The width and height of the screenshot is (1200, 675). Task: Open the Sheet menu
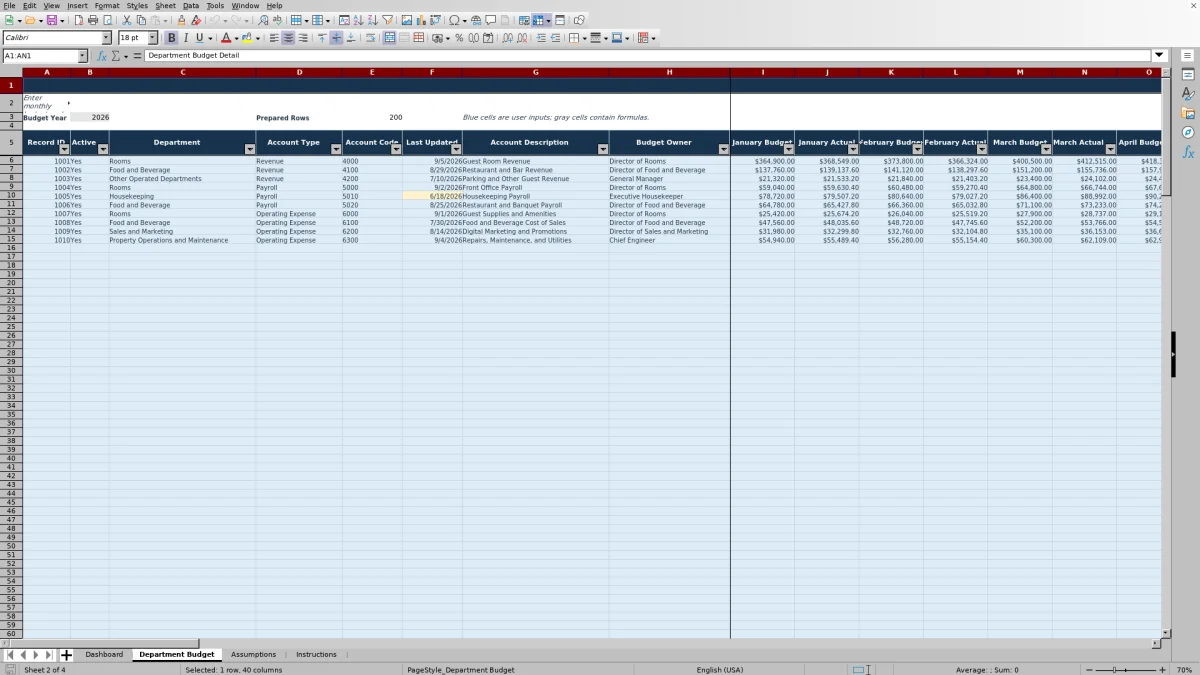click(165, 5)
